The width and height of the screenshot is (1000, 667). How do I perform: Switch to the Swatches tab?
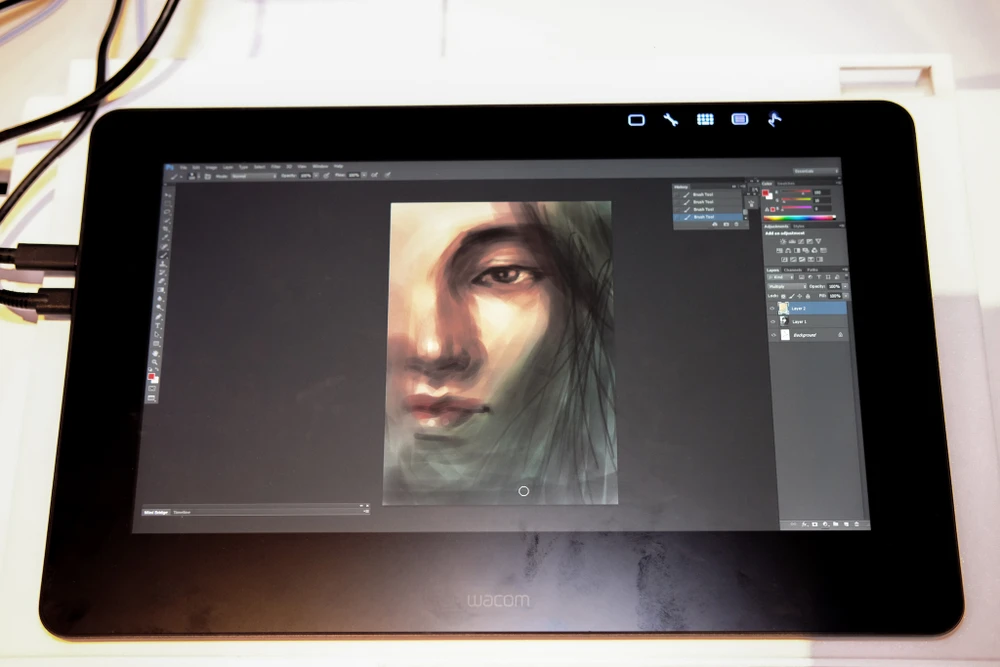pos(788,183)
